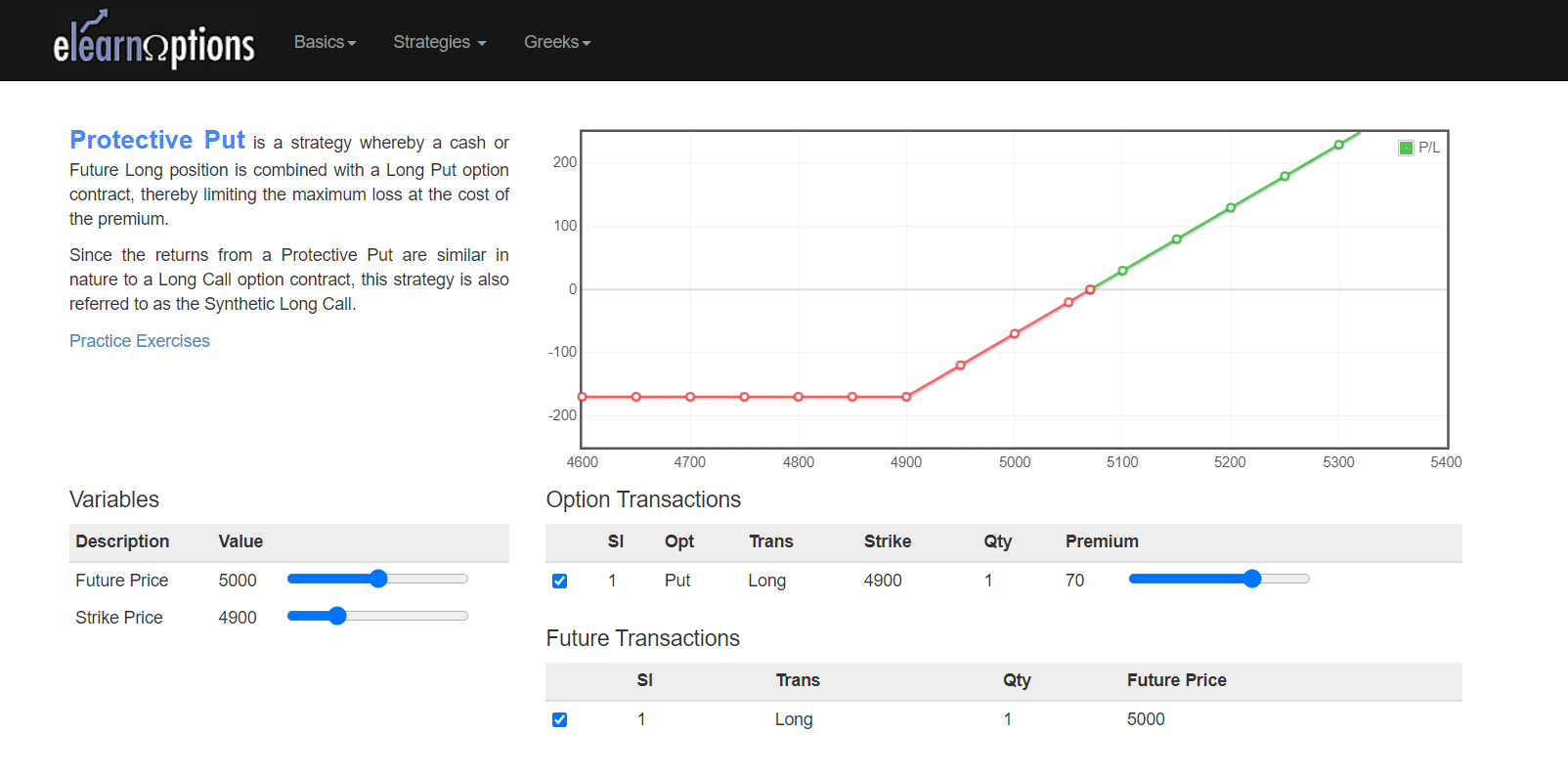The width and height of the screenshot is (1568, 777).
Task: Click the green data point at 5200
Action: click(1230, 208)
